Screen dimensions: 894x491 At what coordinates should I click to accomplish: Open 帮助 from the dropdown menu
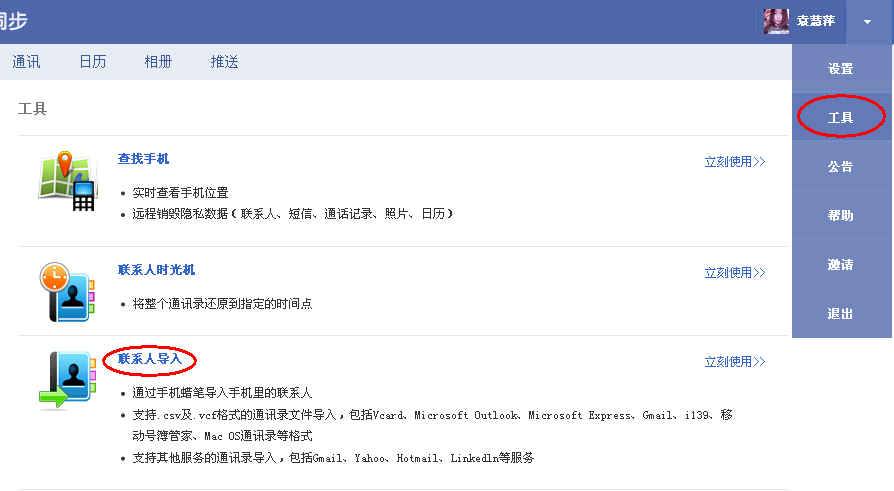(840, 216)
